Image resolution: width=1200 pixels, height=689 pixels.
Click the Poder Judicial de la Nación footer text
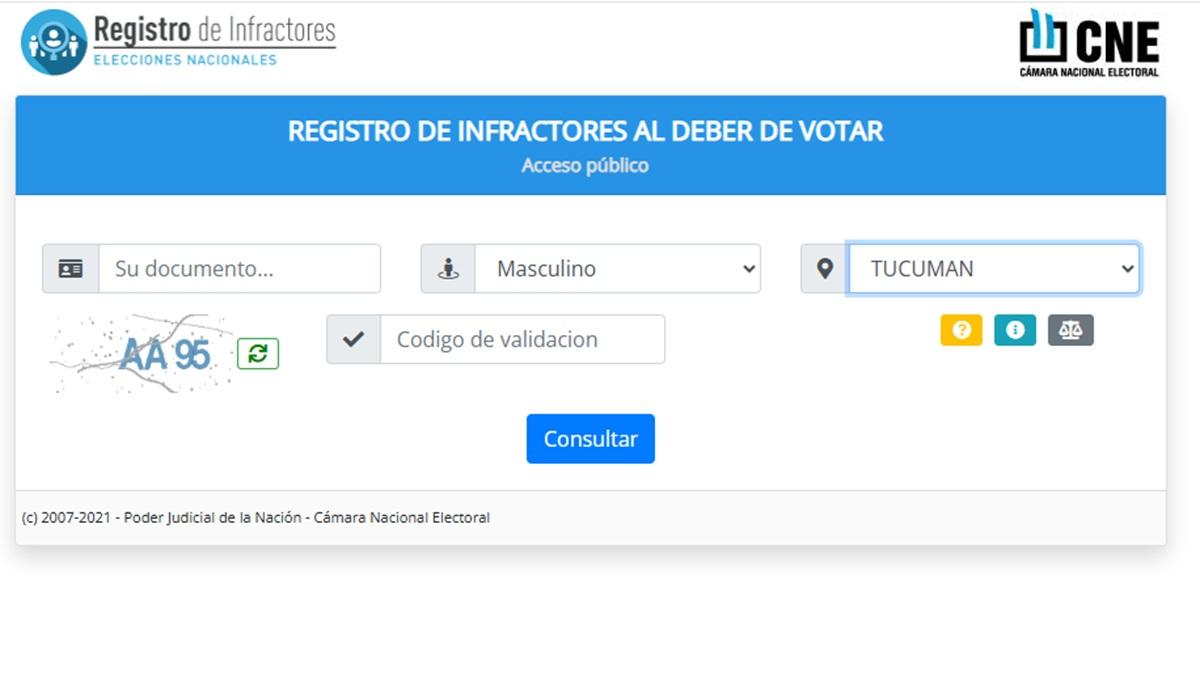[x=256, y=518]
